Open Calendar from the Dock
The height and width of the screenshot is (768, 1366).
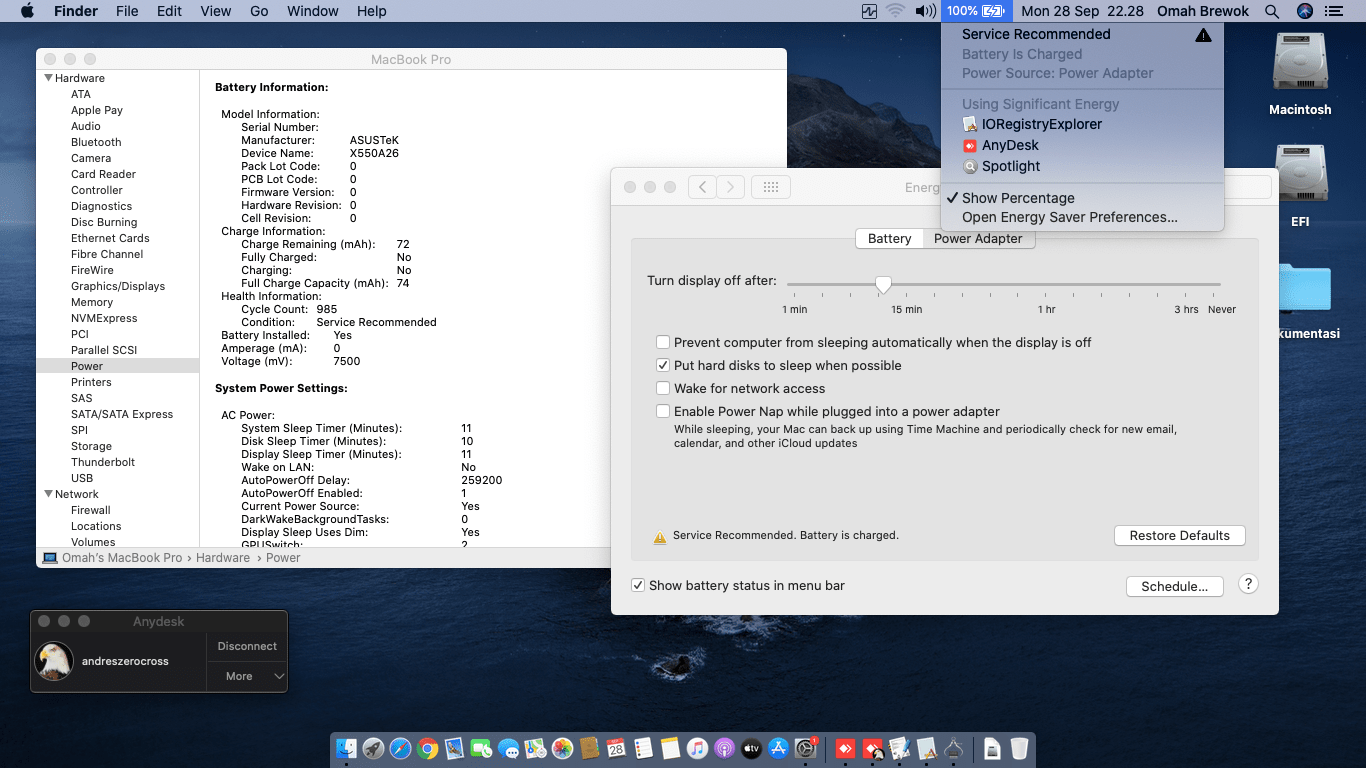coord(616,748)
